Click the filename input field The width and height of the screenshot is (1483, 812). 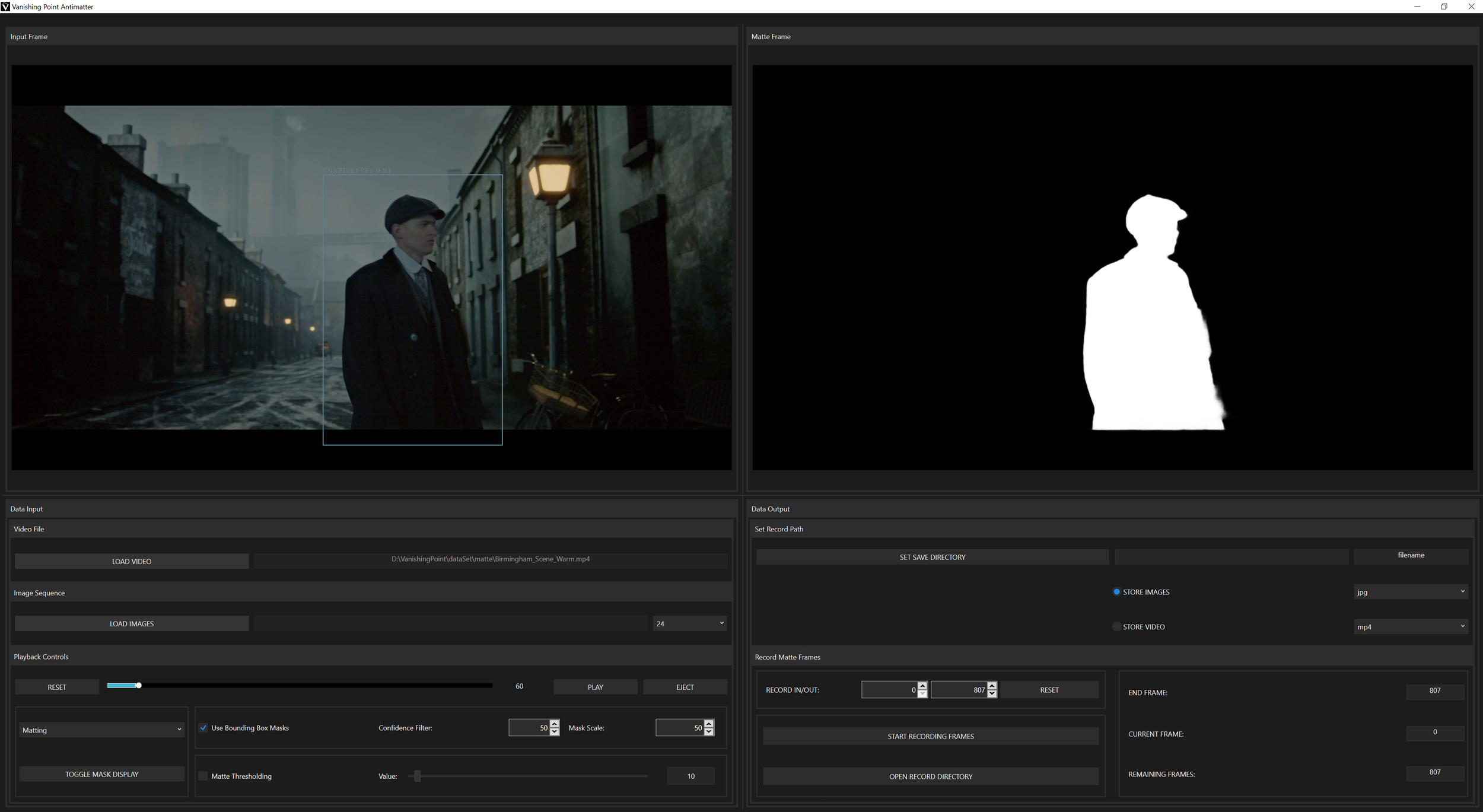(1411, 556)
